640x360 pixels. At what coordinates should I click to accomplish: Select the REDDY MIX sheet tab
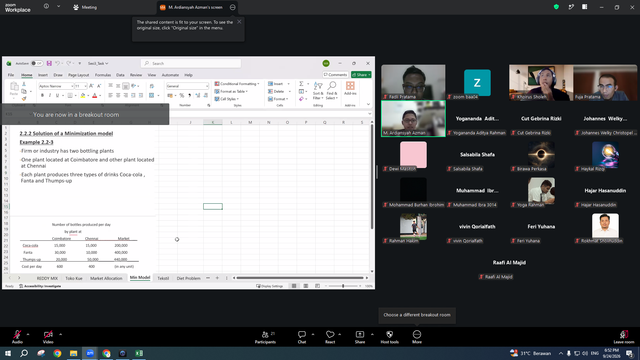pos(47,278)
